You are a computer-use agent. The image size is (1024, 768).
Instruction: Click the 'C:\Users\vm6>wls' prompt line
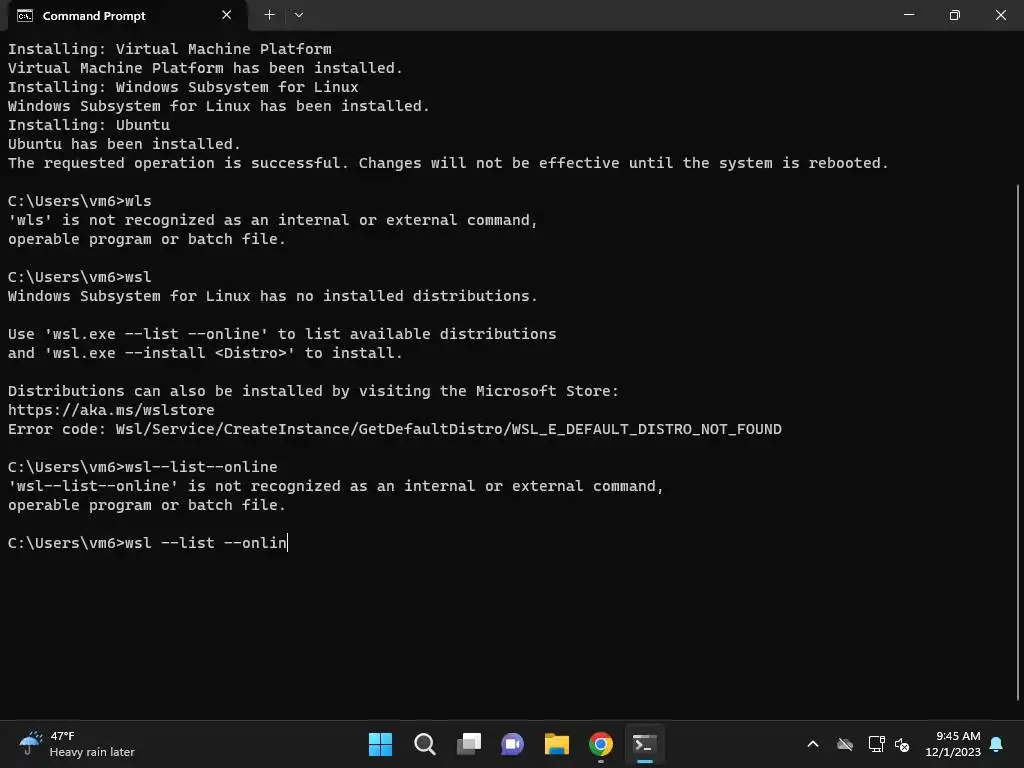[x=80, y=201]
